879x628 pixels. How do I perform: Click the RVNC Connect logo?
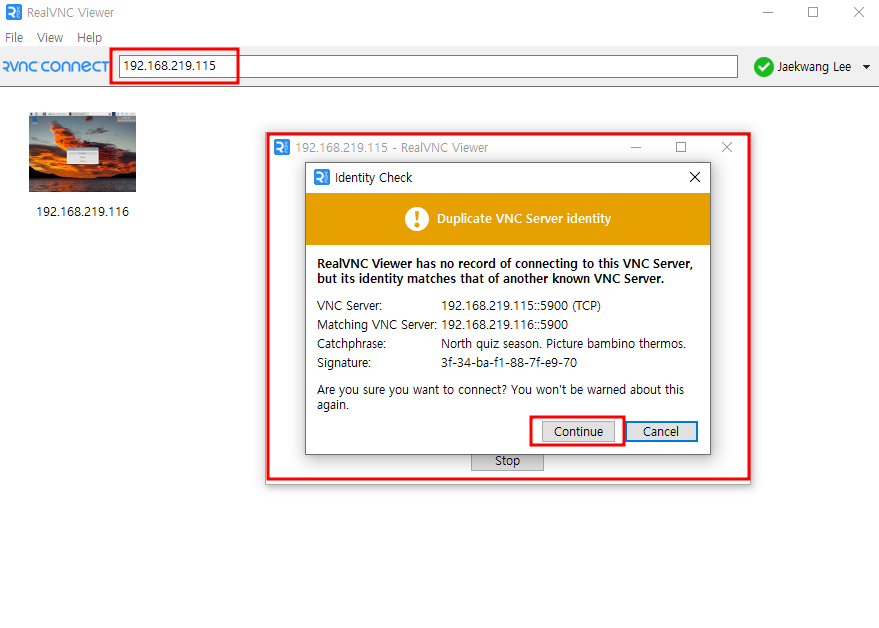point(55,66)
